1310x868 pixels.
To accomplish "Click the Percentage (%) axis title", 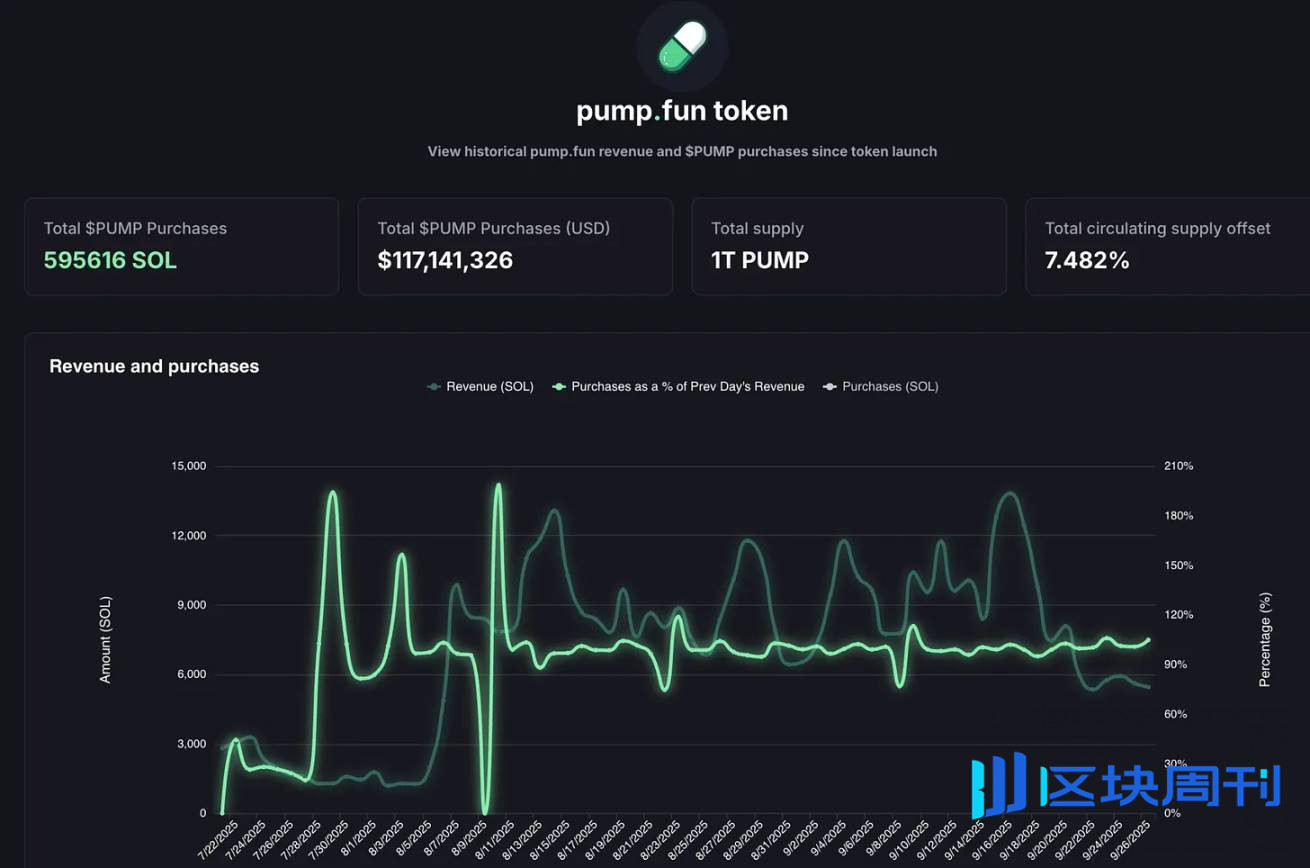I will point(1265,640).
